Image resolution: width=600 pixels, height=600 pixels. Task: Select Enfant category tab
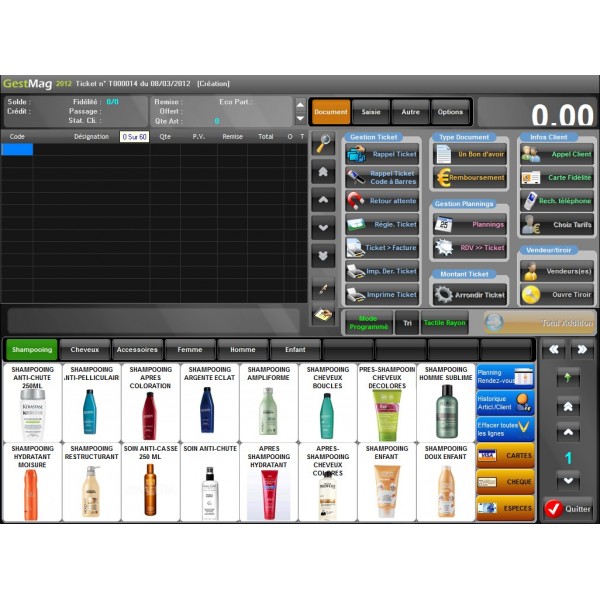click(x=295, y=349)
